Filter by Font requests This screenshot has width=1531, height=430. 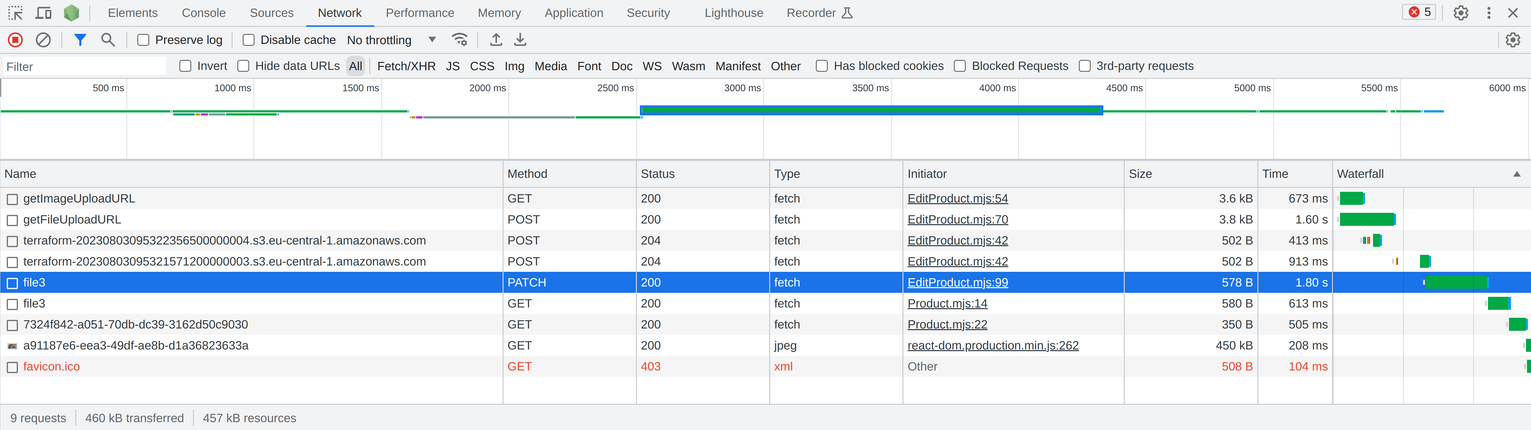click(589, 66)
